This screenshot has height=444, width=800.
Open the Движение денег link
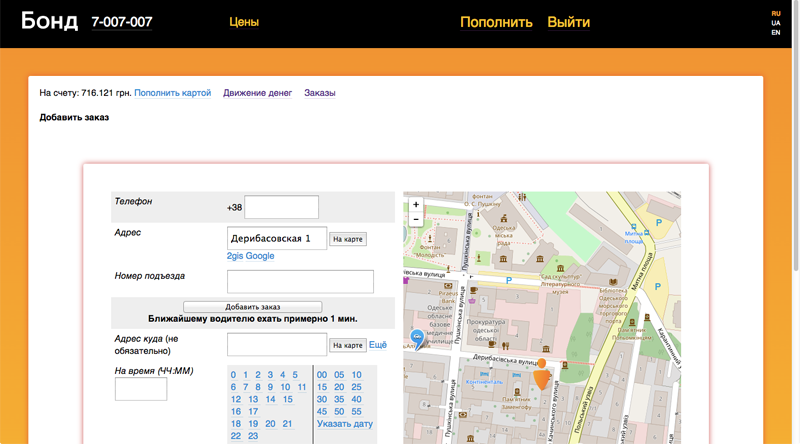257,93
